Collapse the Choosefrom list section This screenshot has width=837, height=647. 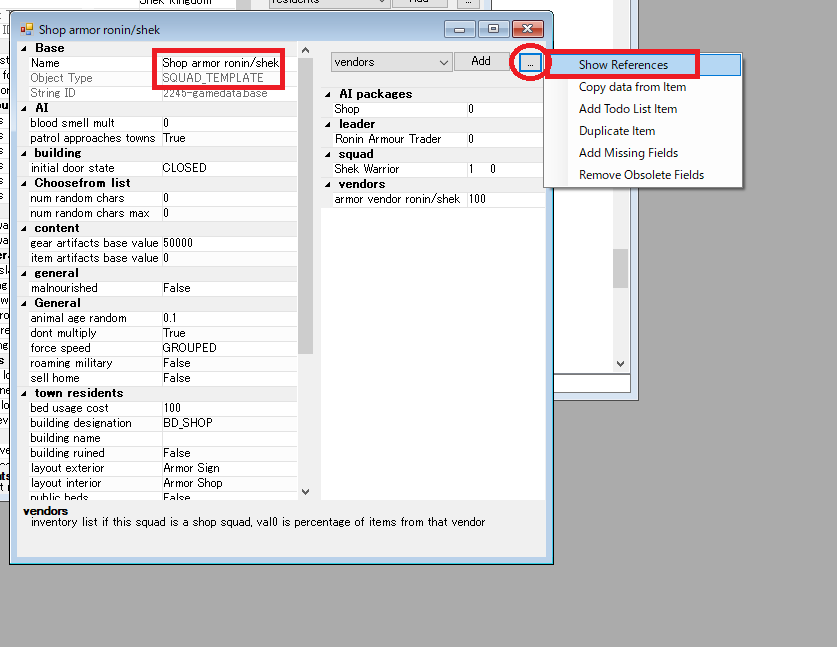click(x=24, y=183)
